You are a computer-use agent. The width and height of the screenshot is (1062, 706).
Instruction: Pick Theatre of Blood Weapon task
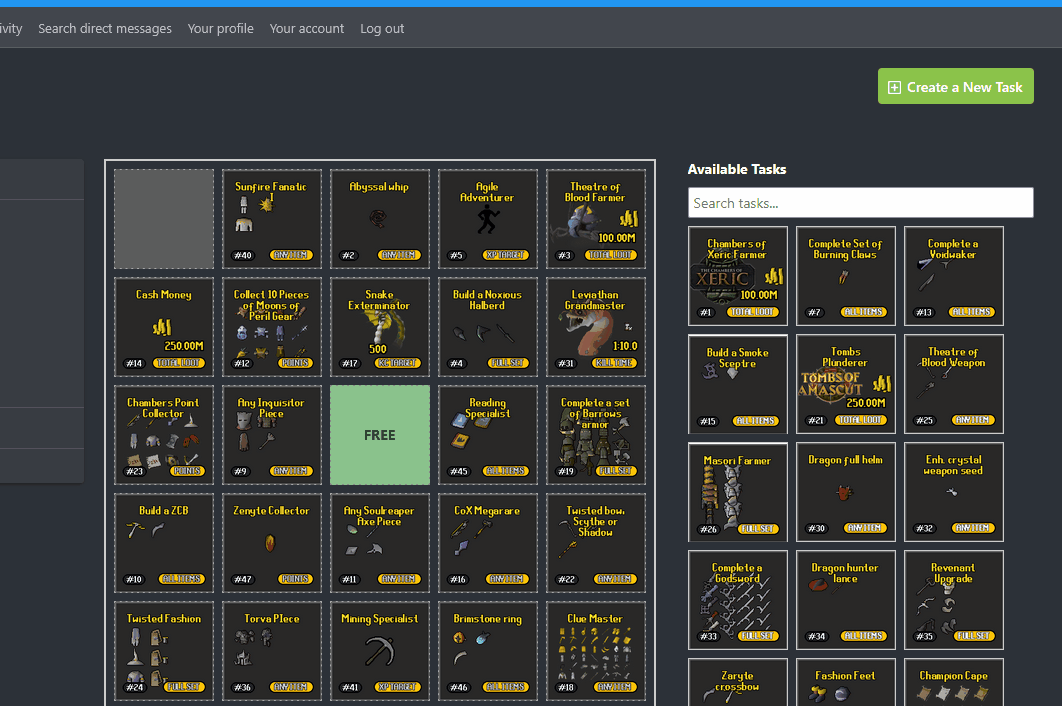click(954, 384)
